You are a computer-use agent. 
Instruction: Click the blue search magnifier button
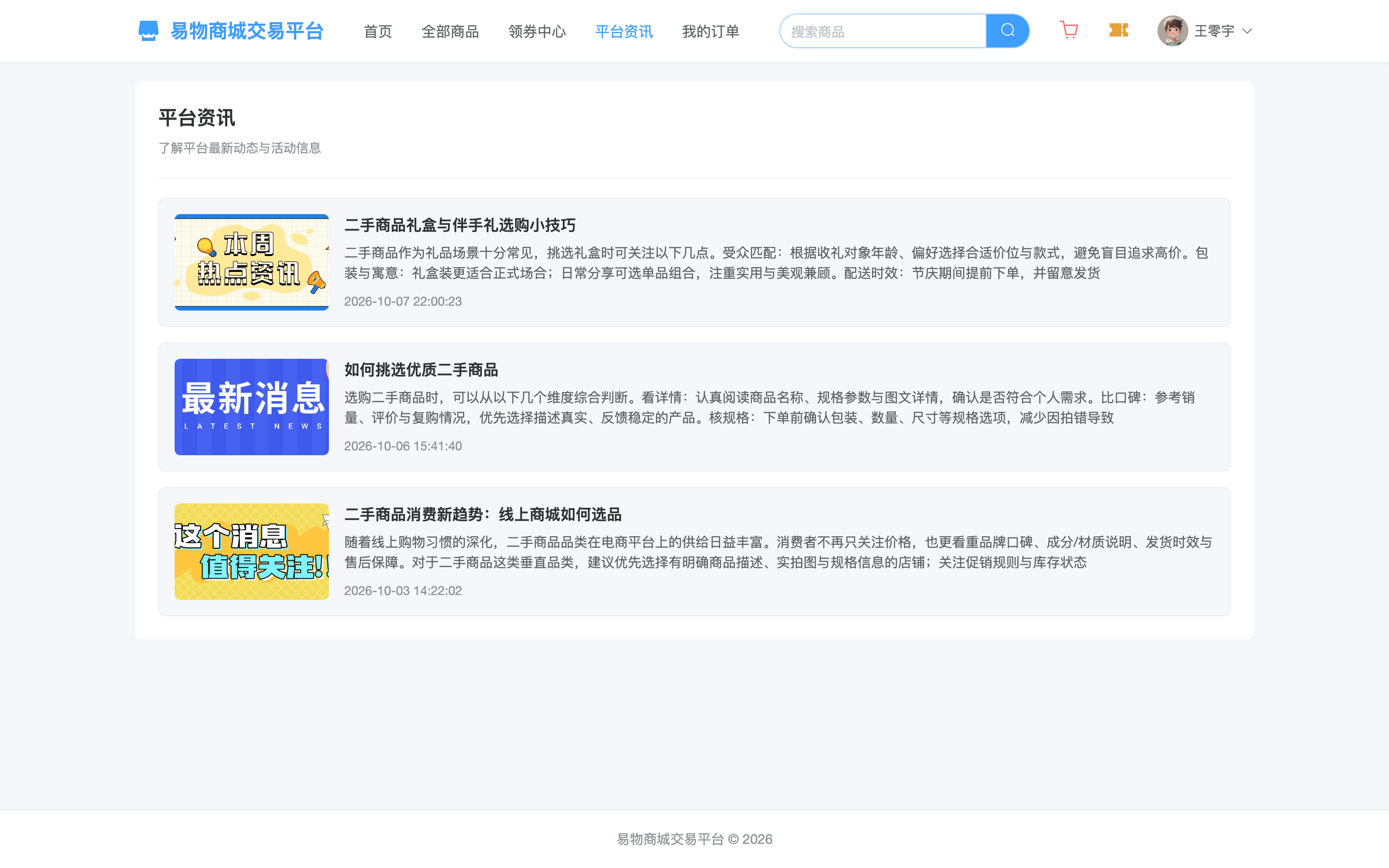1008,31
